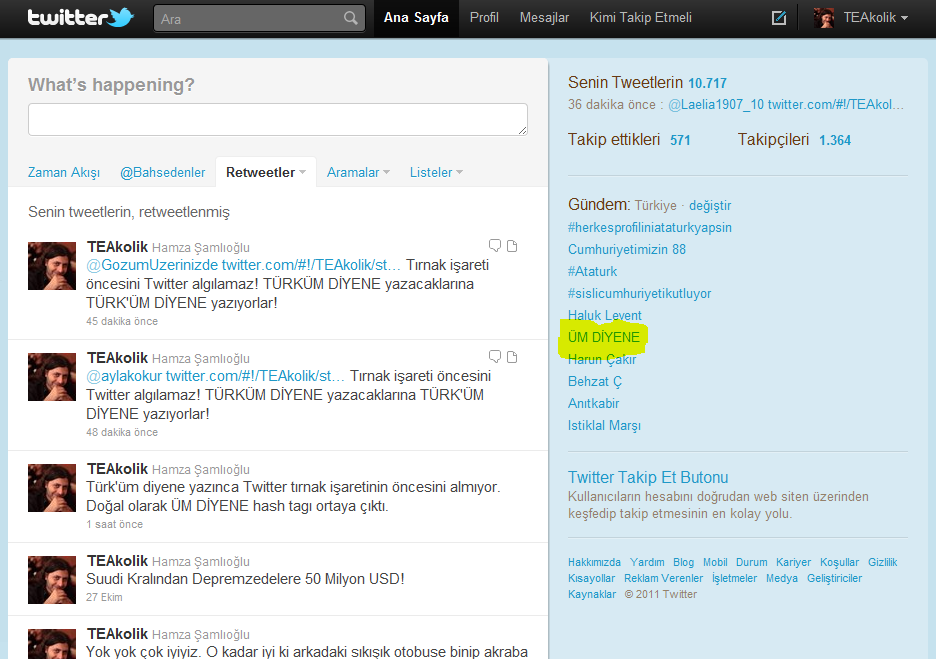The height and width of the screenshot is (659, 936).
Task: Click @Laelia1907_10 mention in sidebar
Action: [x=716, y=104]
